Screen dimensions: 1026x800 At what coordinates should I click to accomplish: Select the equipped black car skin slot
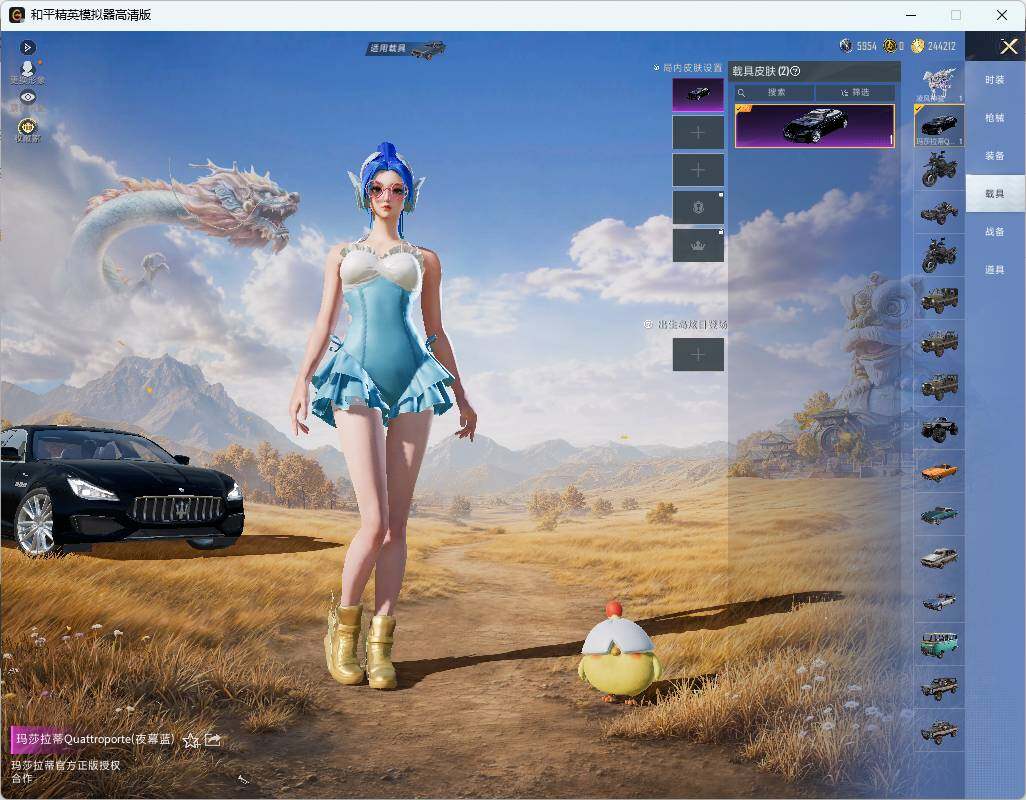pyautogui.click(x=698, y=95)
